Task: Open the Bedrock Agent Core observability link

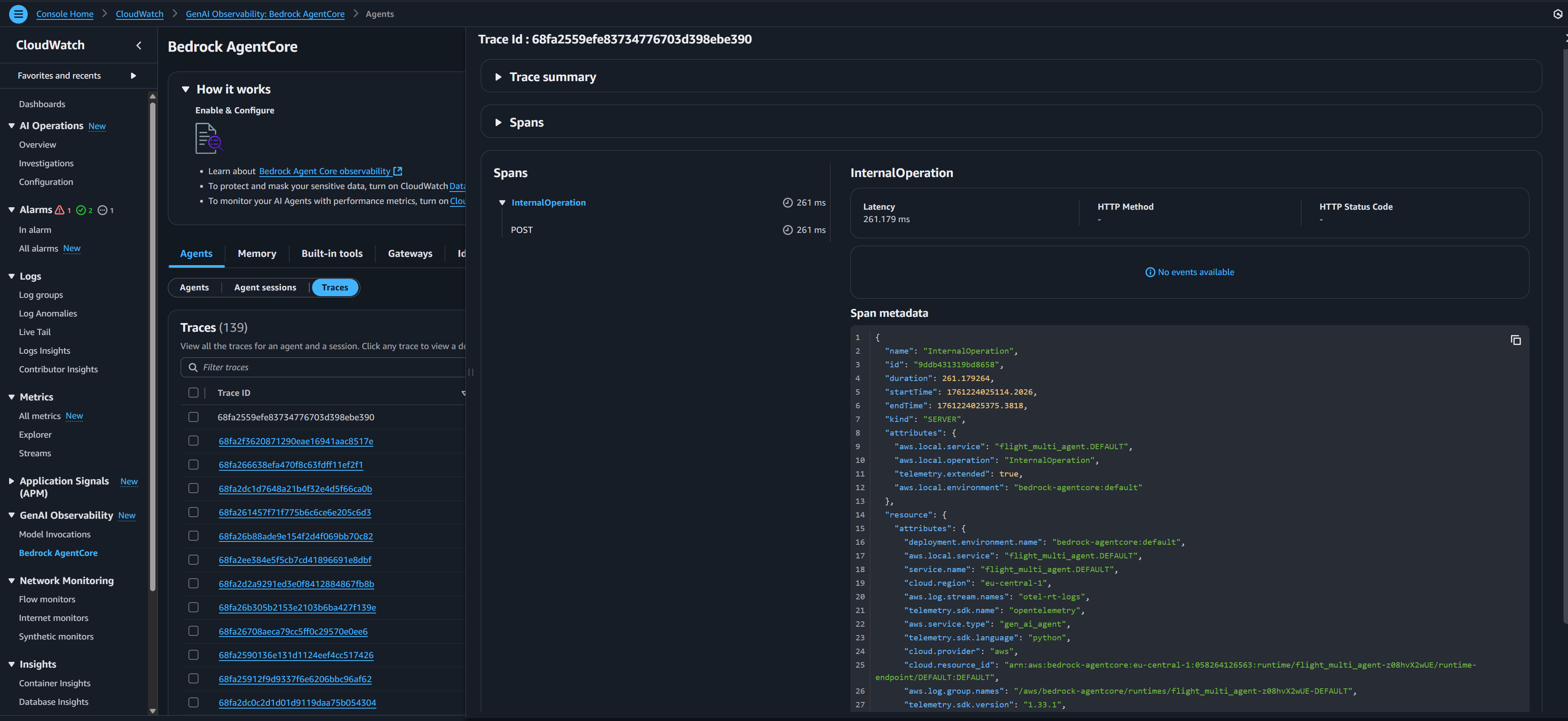Action: 325,171
